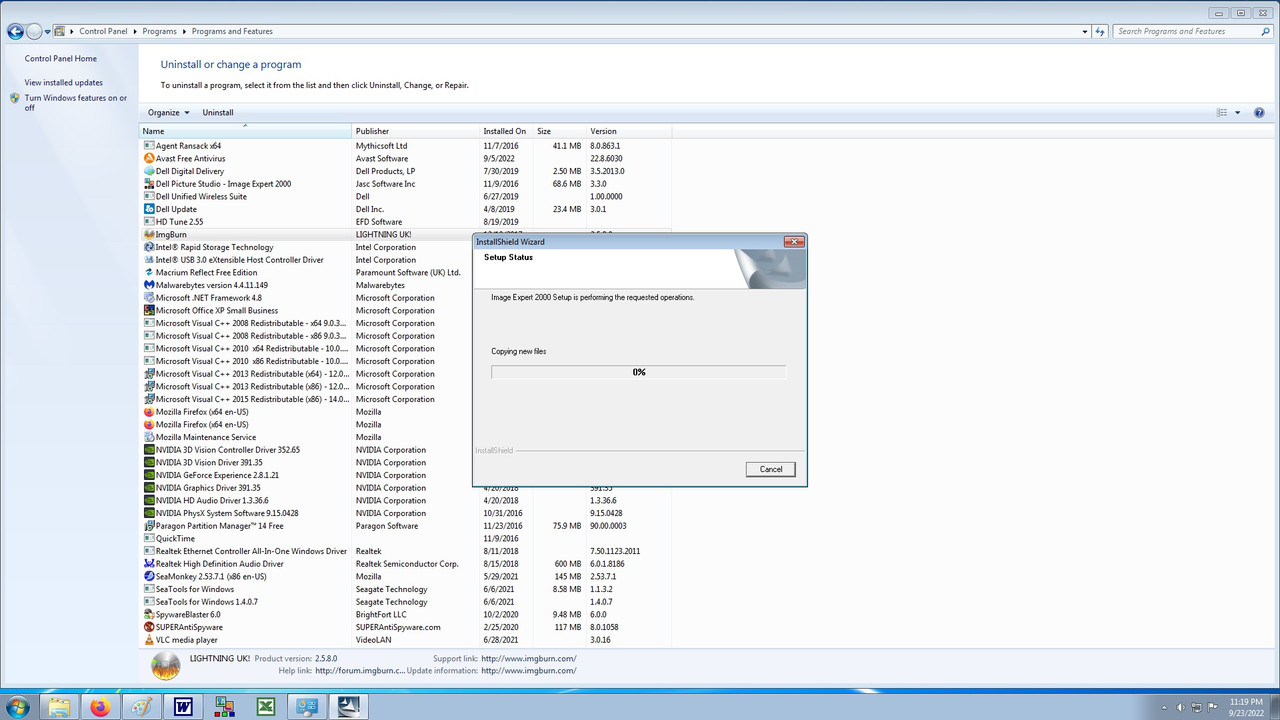Open the view options dropdown arrow
1280x720 pixels.
(1237, 113)
